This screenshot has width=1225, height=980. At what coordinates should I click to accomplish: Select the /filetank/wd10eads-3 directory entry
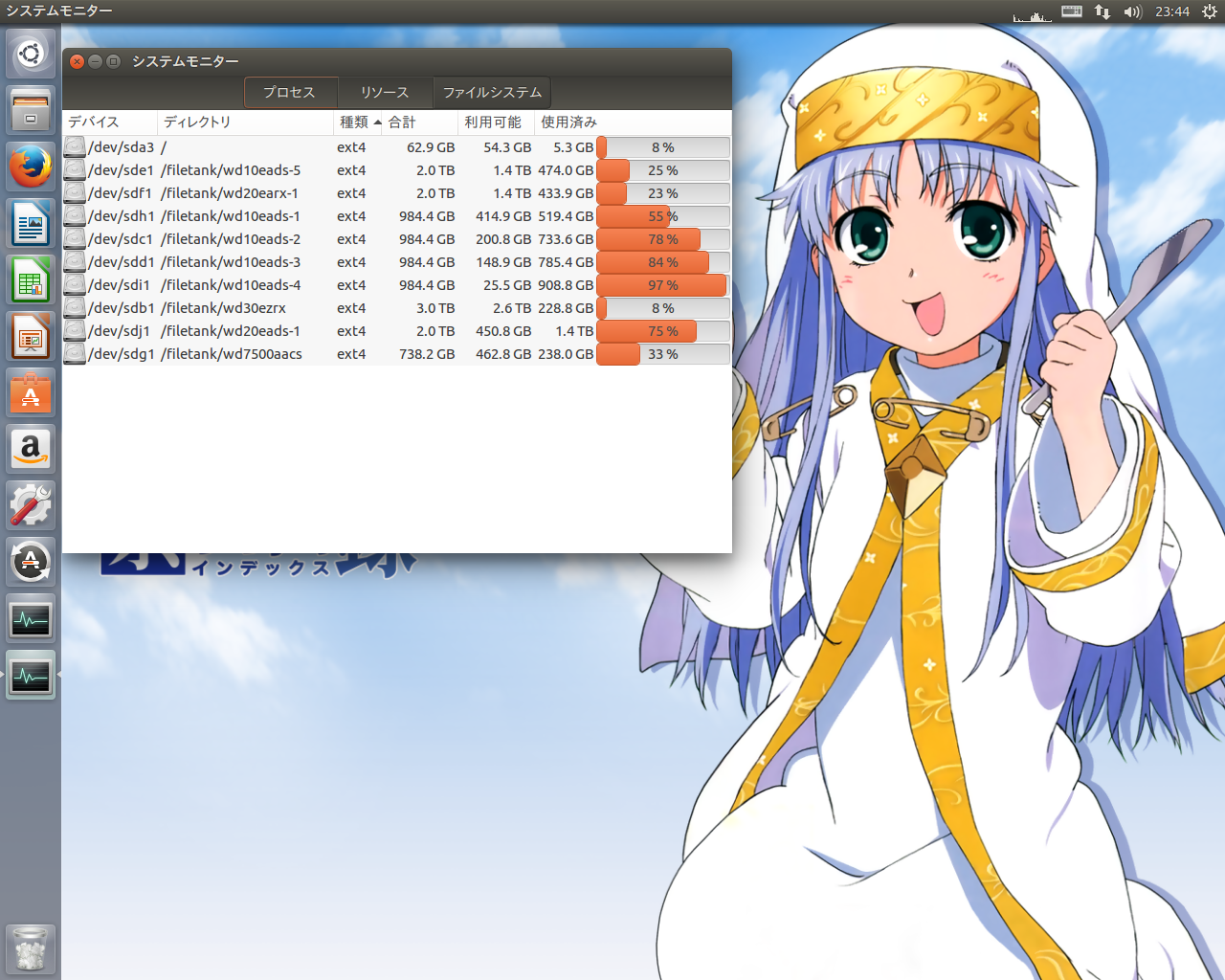click(x=231, y=262)
